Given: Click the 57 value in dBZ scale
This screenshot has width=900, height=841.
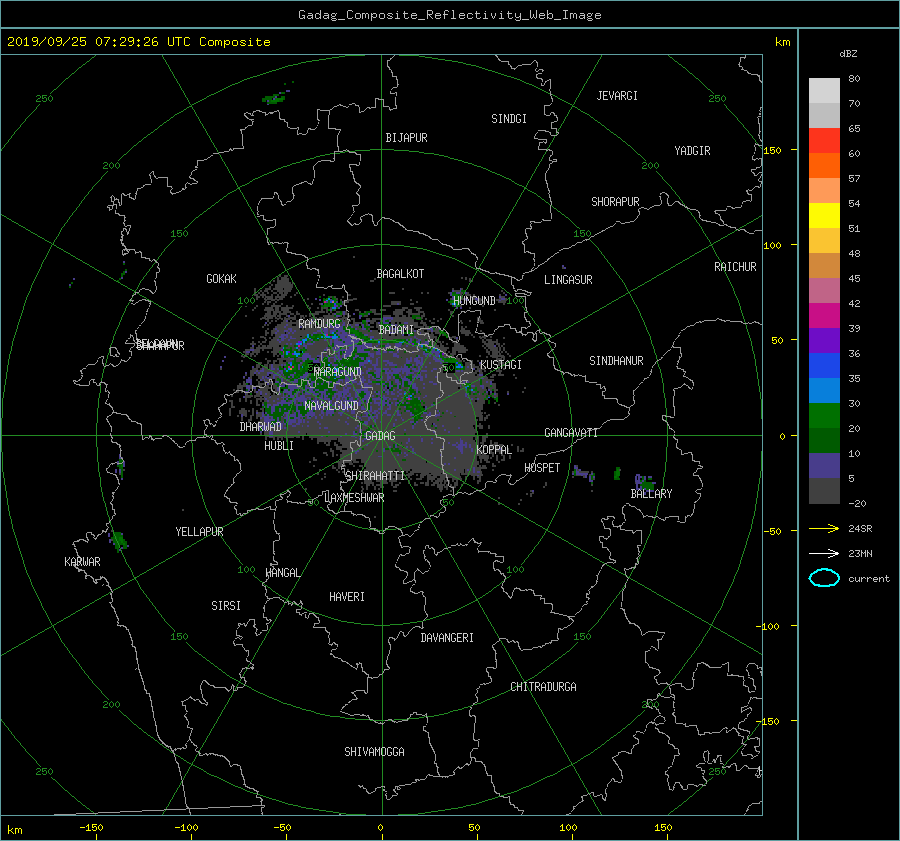Looking at the screenshot, I should coord(854,179).
